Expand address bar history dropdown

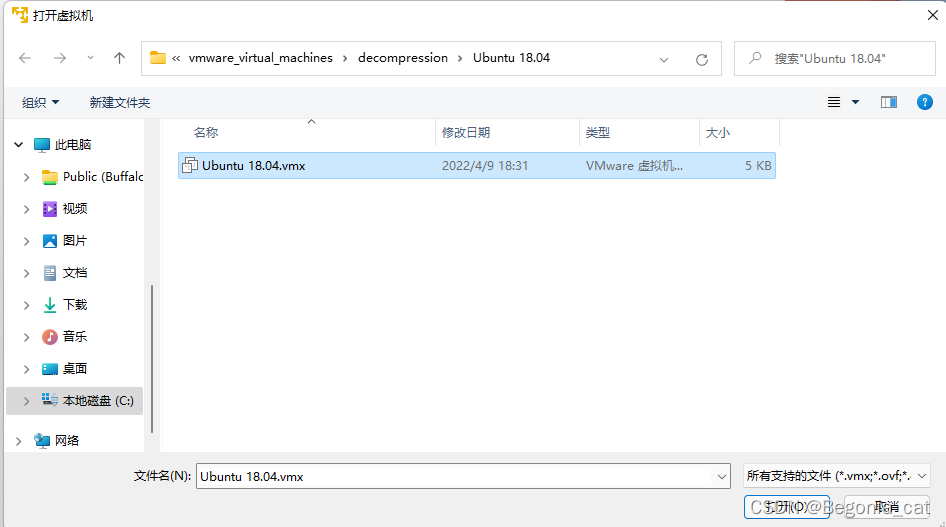[x=664, y=59]
